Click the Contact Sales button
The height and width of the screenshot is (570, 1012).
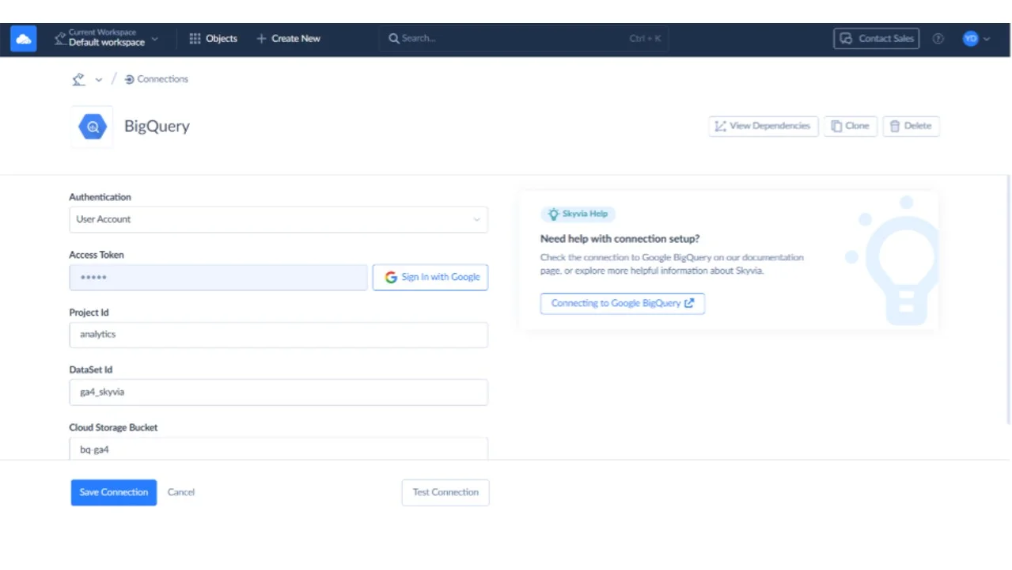(x=876, y=39)
